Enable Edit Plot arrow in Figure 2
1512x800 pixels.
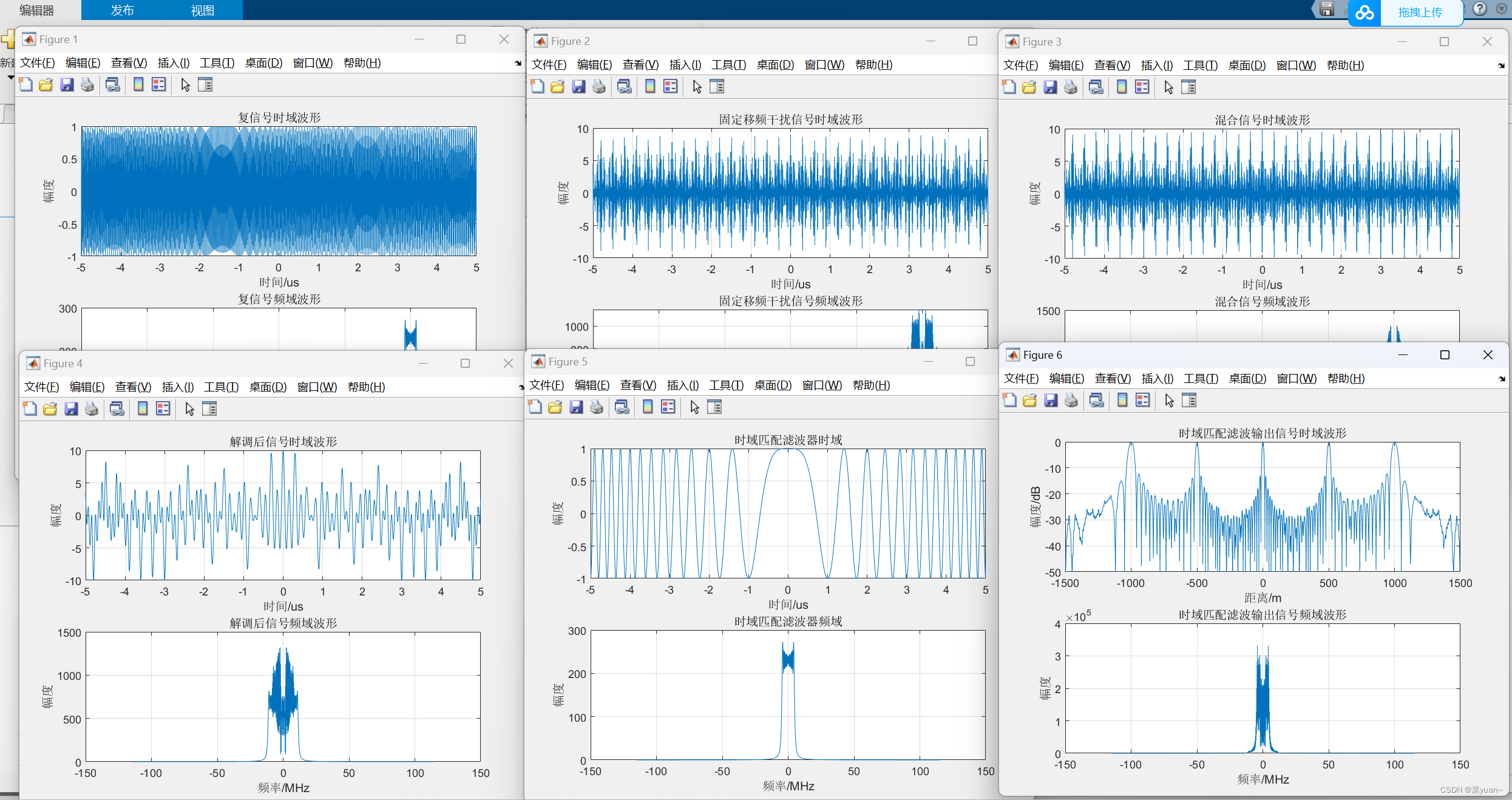(697, 87)
